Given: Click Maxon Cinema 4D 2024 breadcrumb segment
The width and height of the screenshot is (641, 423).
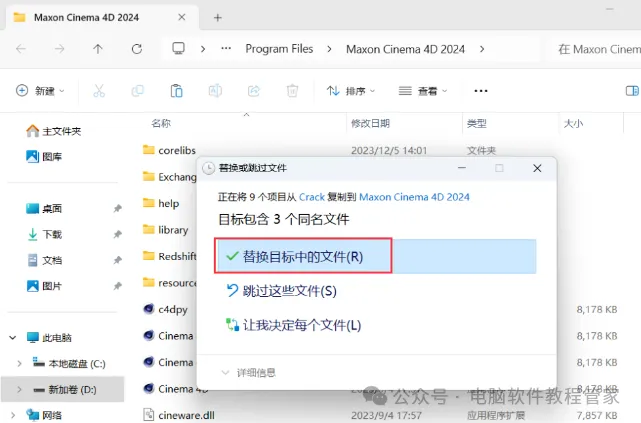Looking at the screenshot, I should [405, 49].
